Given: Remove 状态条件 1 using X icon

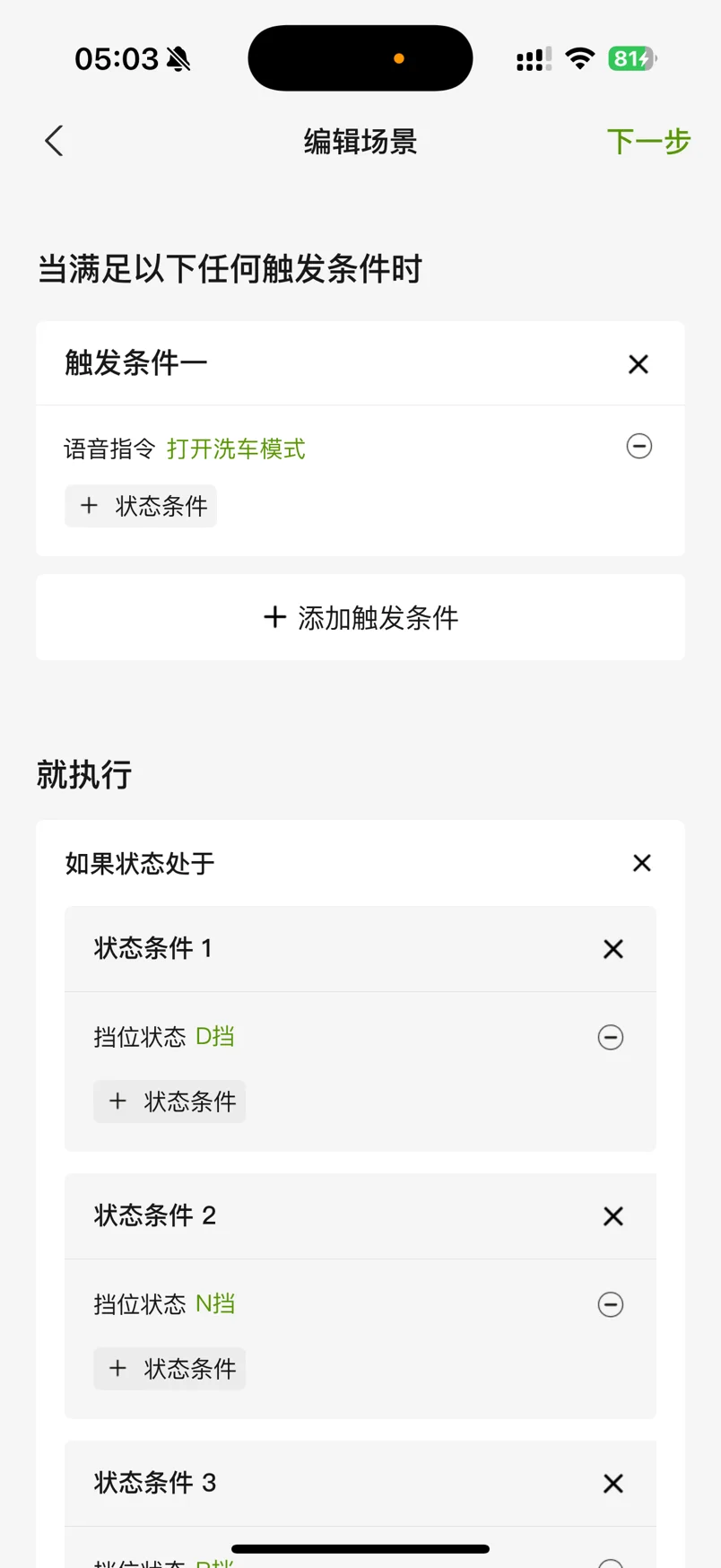Looking at the screenshot, I should (613, 949).
